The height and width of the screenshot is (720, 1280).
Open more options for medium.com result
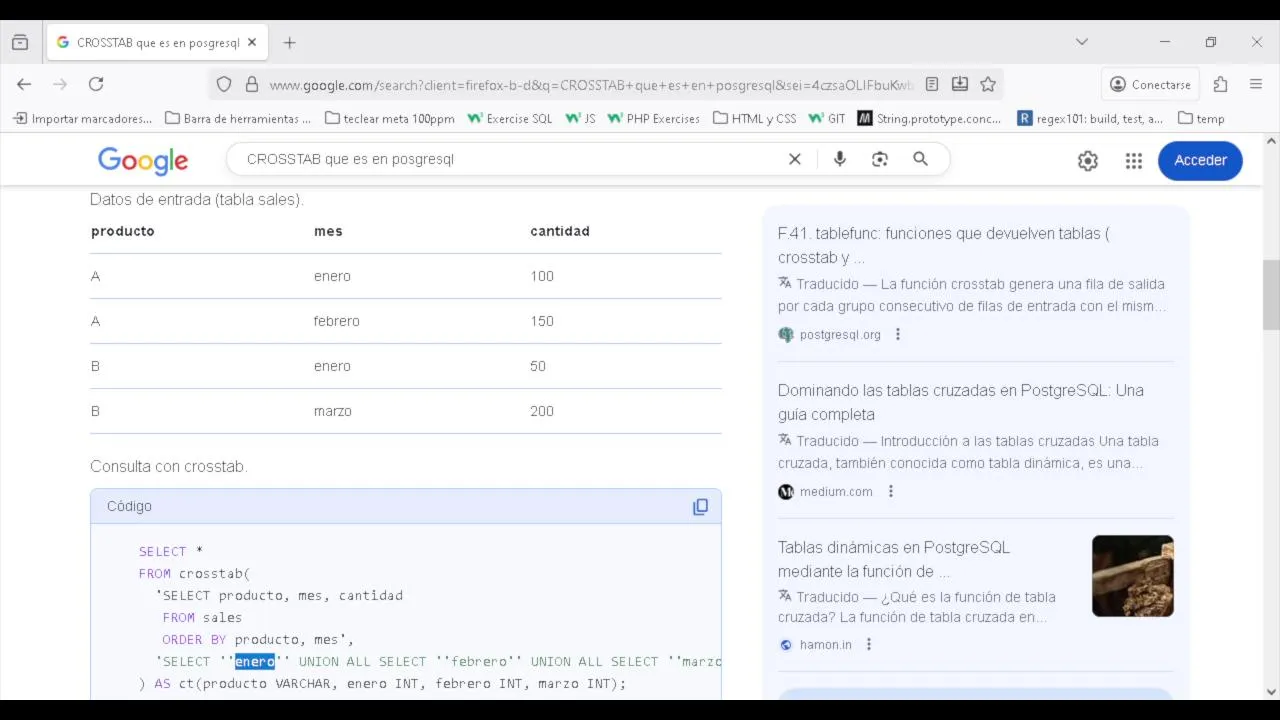(890, 491)
